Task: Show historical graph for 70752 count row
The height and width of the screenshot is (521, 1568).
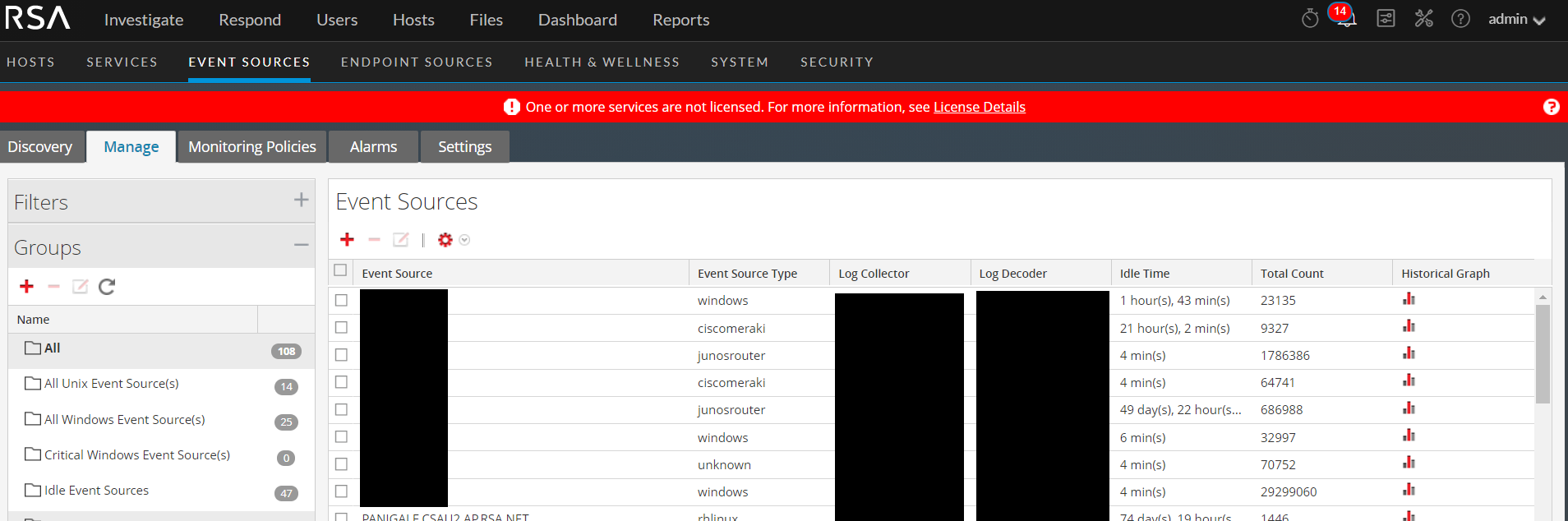Action: click(x=1409, y=463)
